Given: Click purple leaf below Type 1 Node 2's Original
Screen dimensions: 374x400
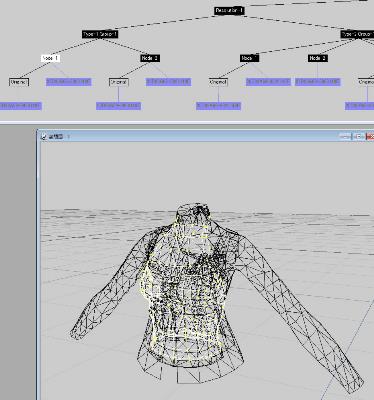Looking at the screenshot, I should tap(118, 106).
